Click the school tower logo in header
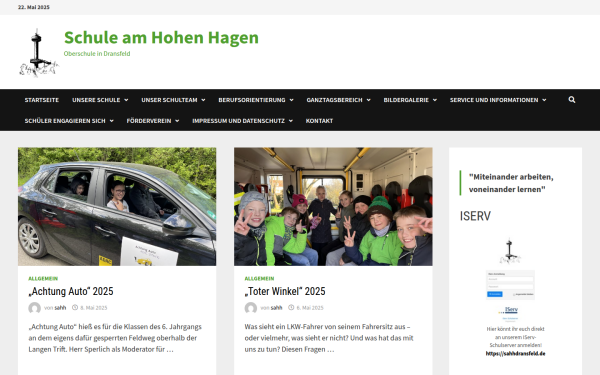Image resolution: width=600 pixels, height=375 pixels. click(x=38, y=53)
